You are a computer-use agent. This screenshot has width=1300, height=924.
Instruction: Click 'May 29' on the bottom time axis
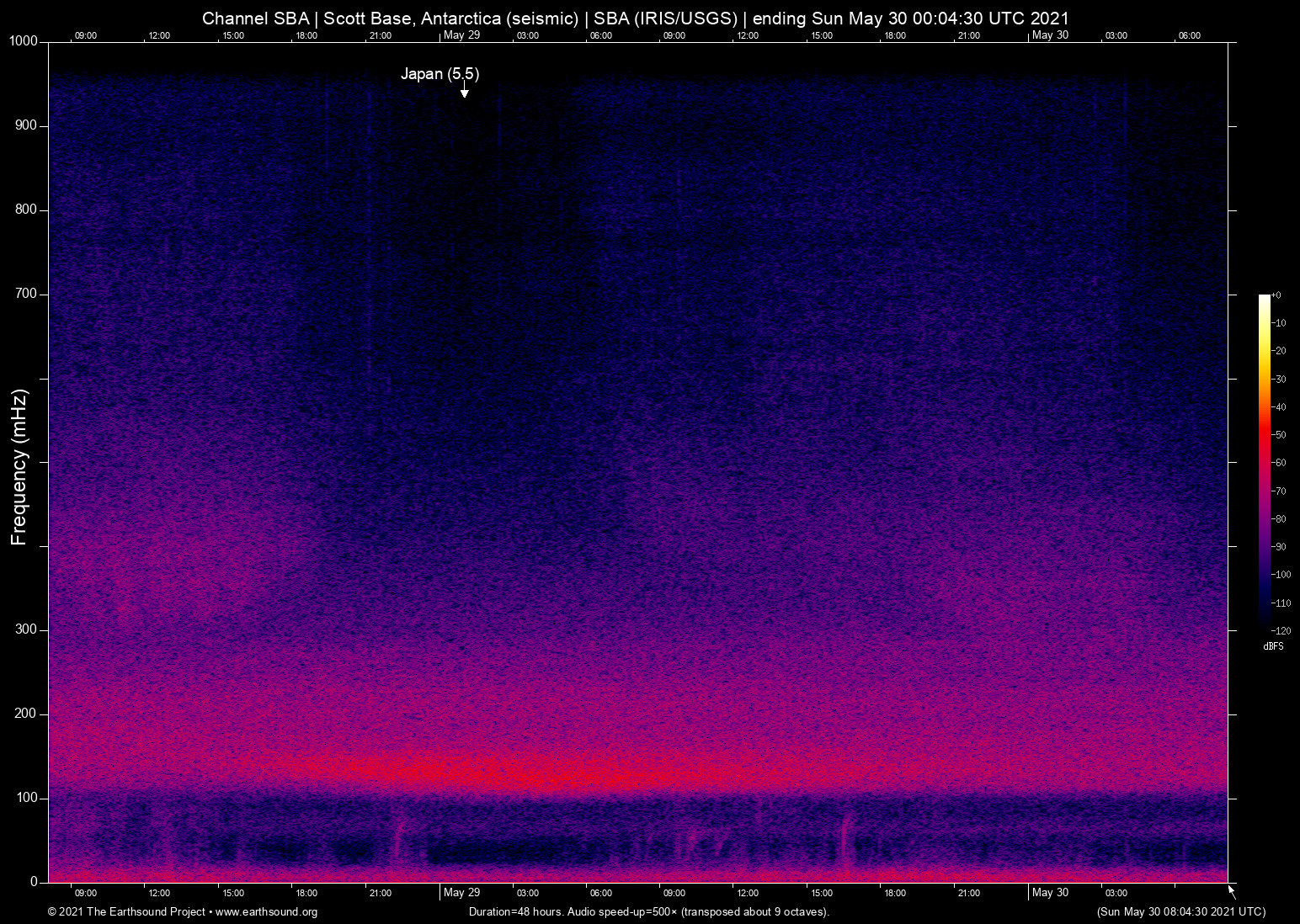461,893
